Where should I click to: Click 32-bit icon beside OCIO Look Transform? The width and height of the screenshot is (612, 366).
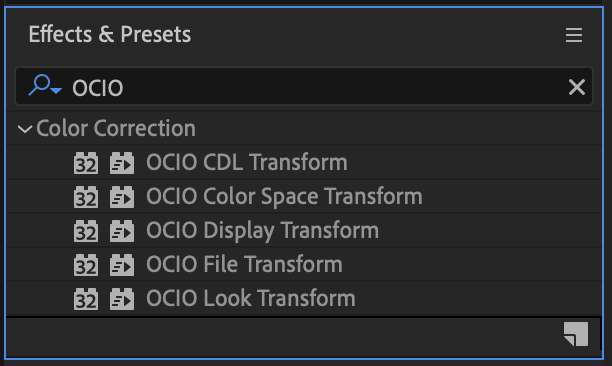(86, 299)
